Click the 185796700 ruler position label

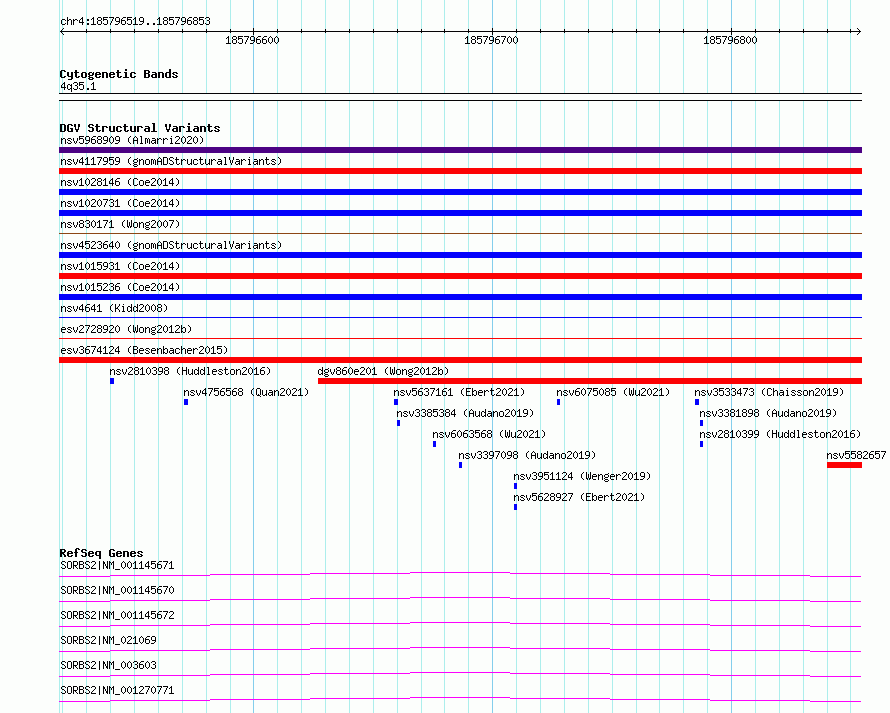pyautogui.click(x=491, y=40)
